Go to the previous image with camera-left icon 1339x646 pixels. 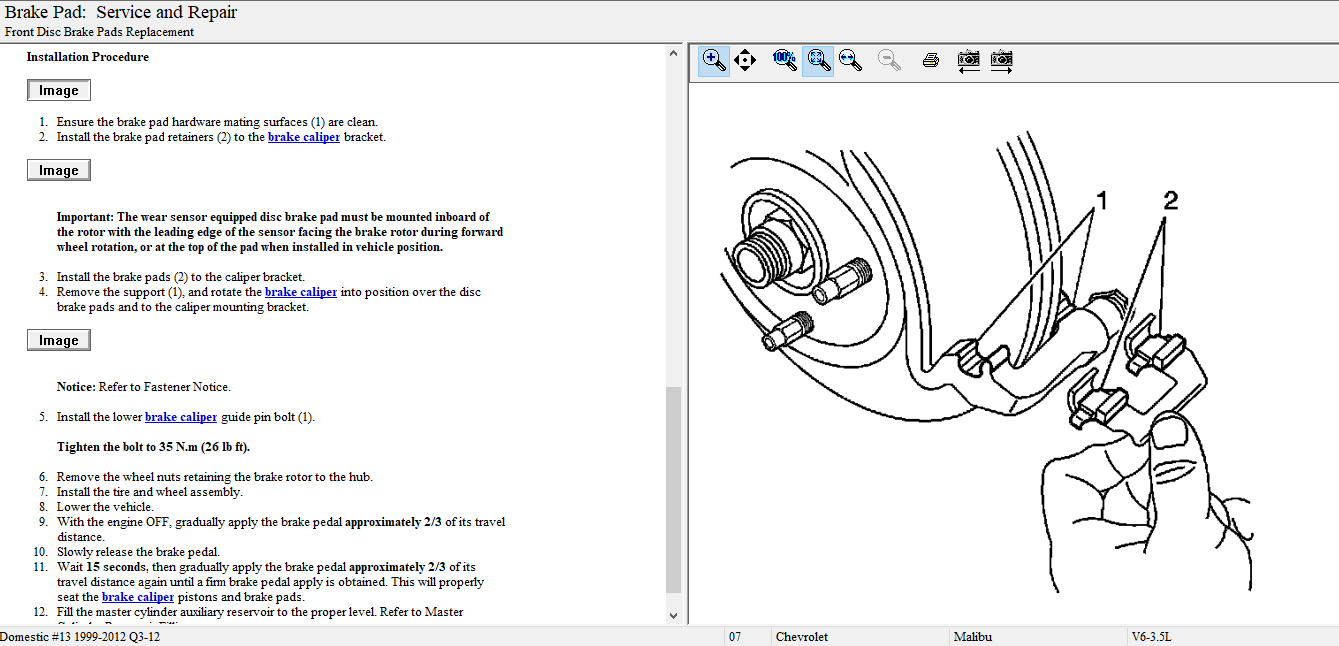tap(967, 60)
